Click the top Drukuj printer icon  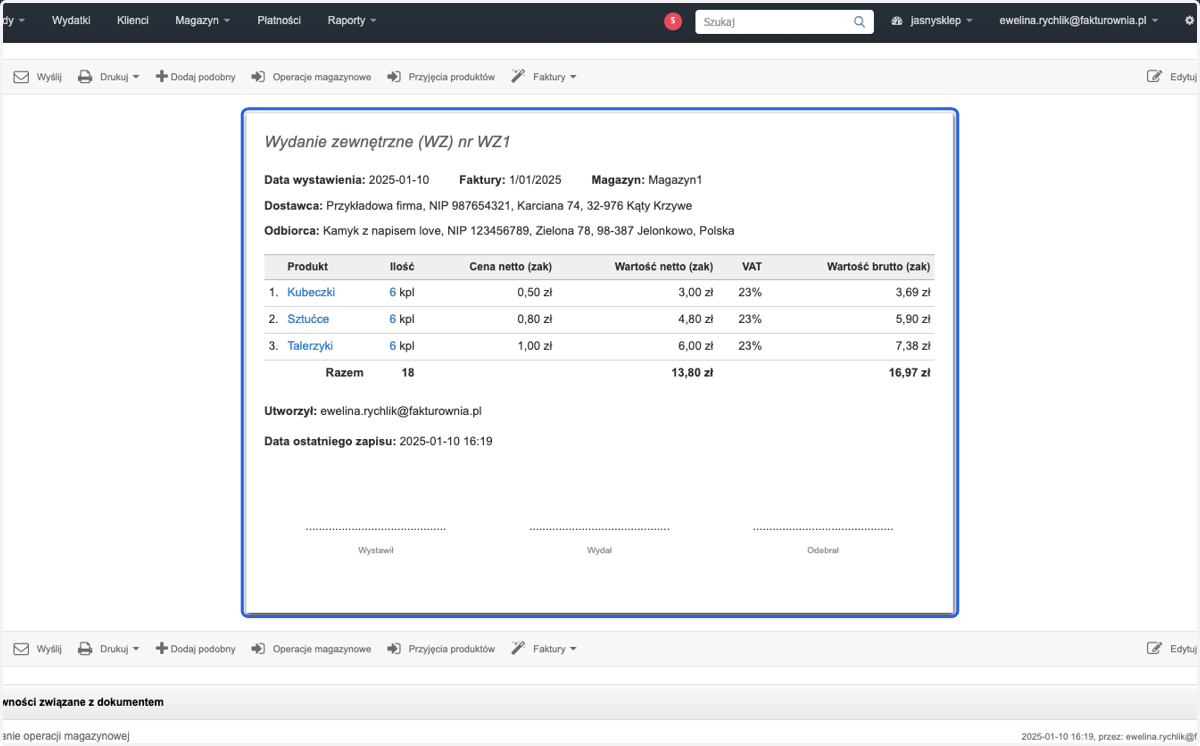(85, 77)
